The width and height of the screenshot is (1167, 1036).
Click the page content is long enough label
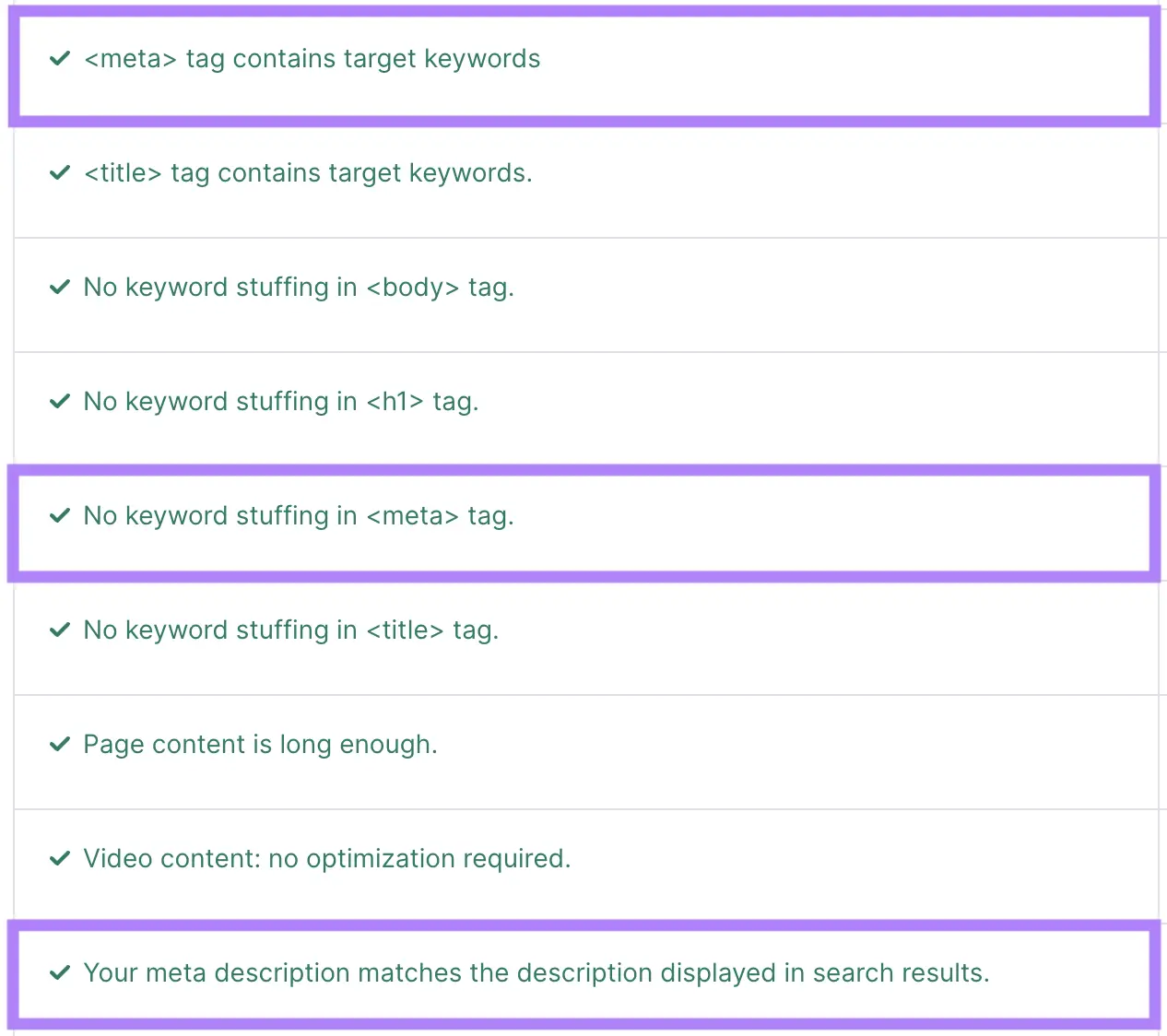[260, 744]
